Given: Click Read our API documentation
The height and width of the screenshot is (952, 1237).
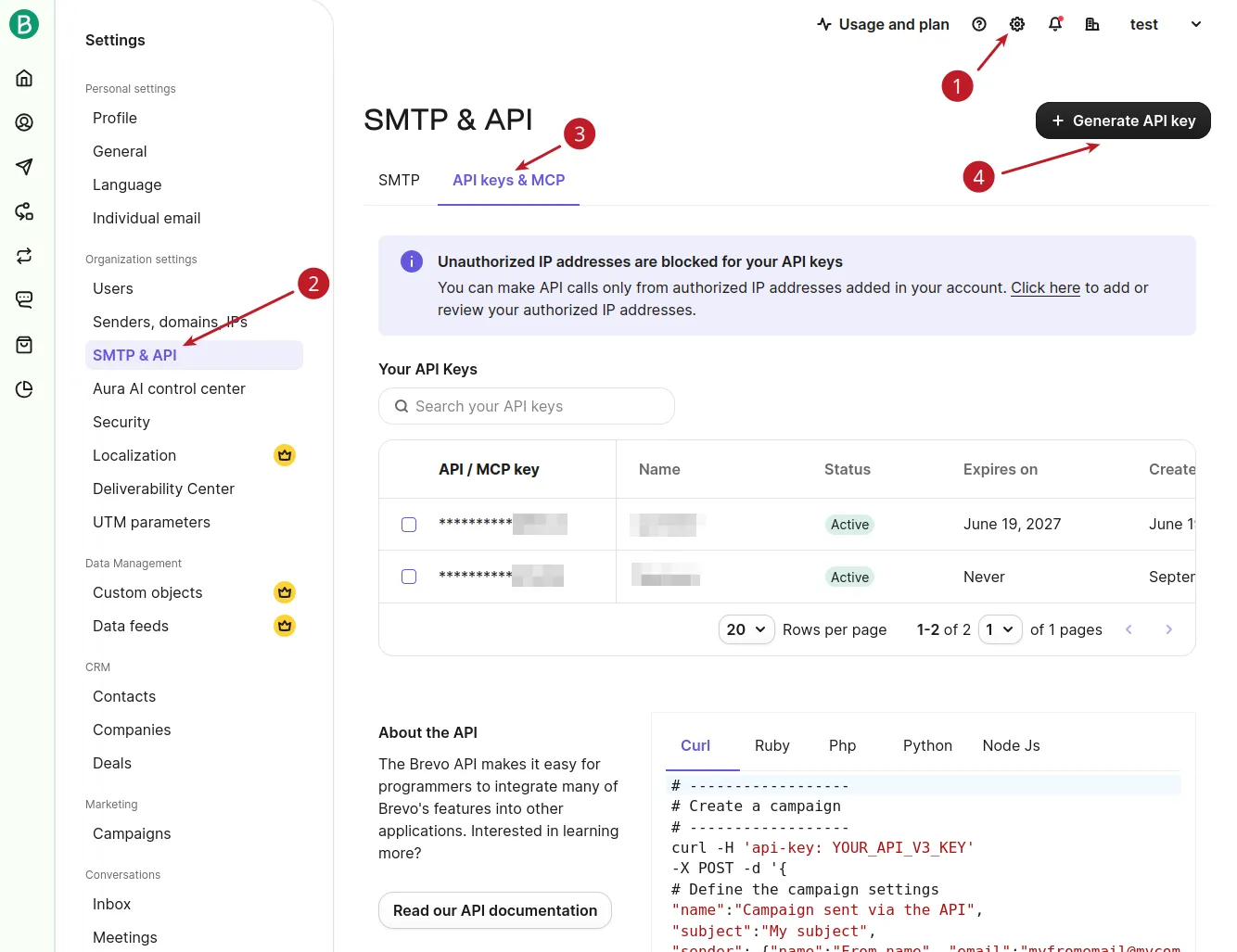Looking at the screenshot, I should 495,910.
